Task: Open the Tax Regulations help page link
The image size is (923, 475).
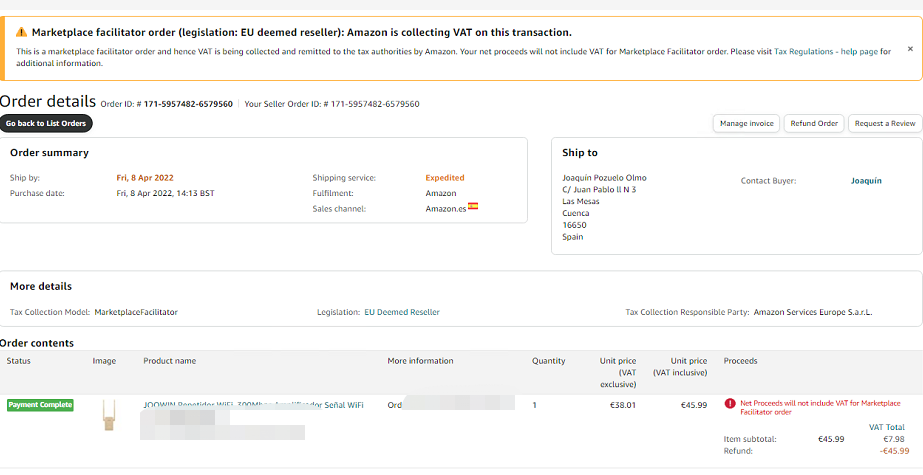Action: [x=826, y=51]
